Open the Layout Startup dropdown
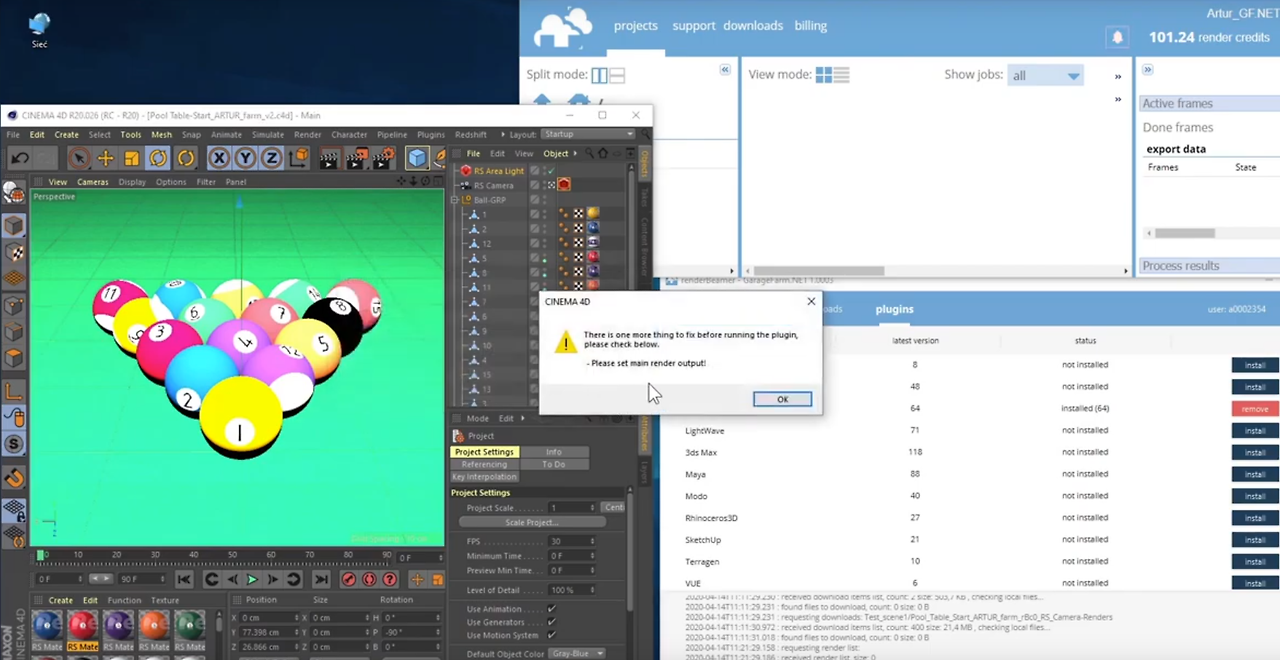 (x=589, y=134)
